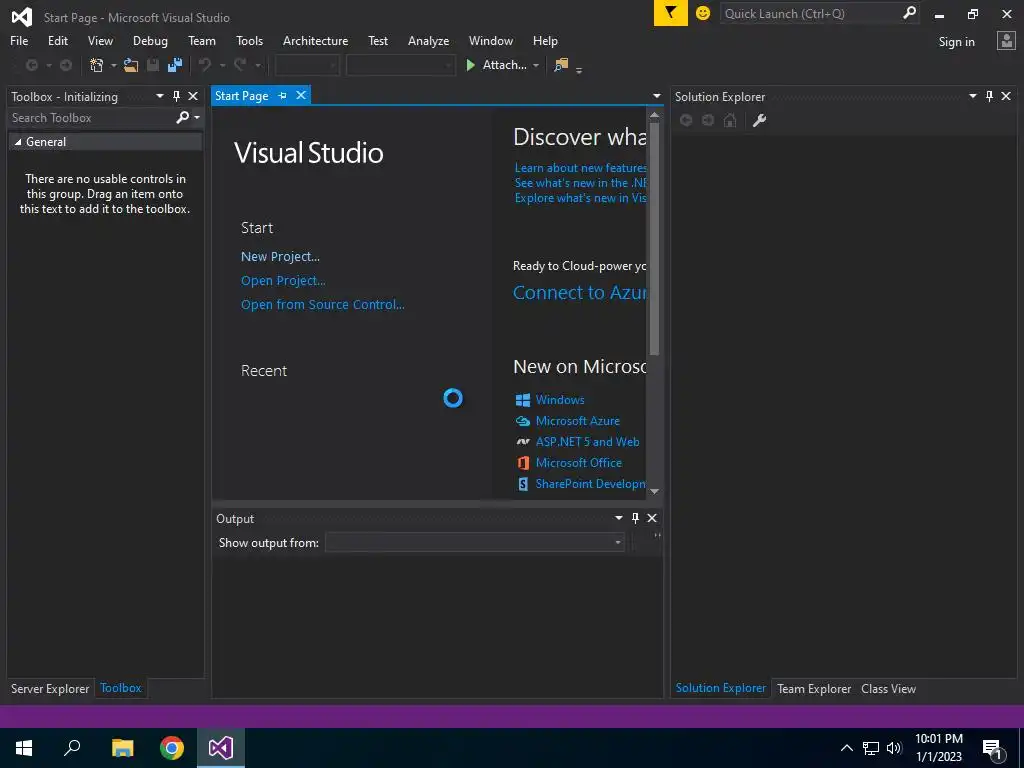Click the Find in Files toolbar icon
Image resolution: width=1024 pixels, height=768 pixels.
(561, 65)
